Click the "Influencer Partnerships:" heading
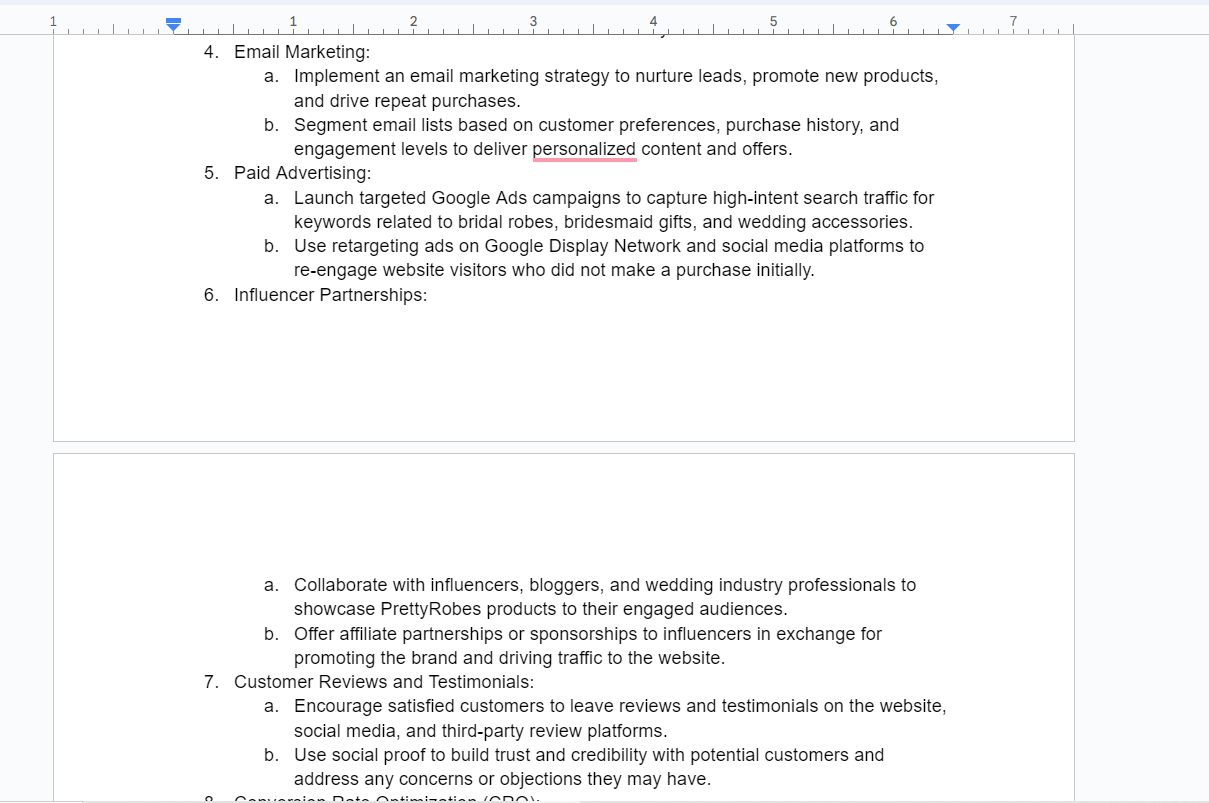The width and height of the screenshot is (1209, 803). [x=330, y=295]
